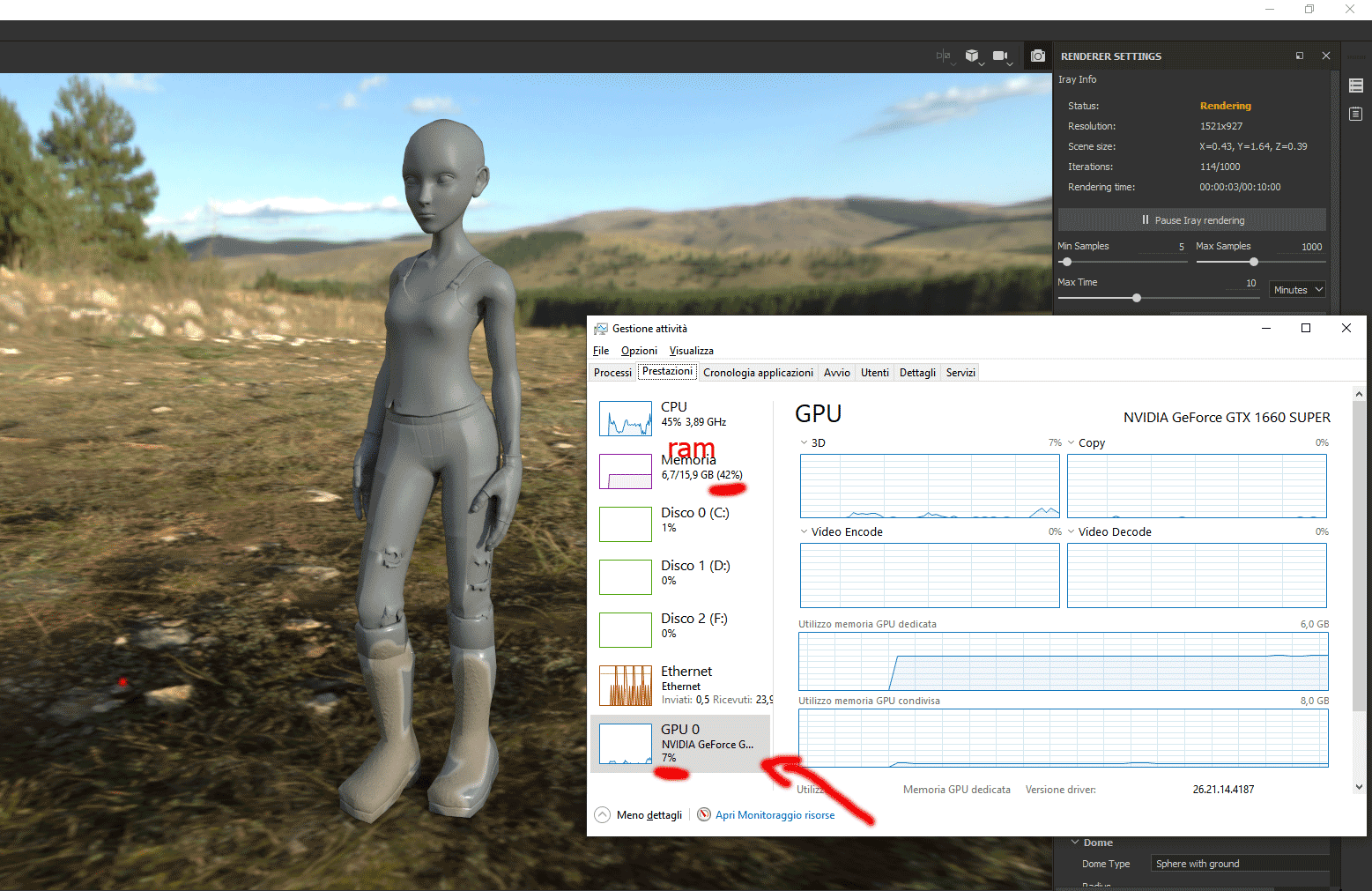The height and width of the screenshot is (891, 1372).
Task: Click the Apri Monitoraggio risorse link
Action: click(x=775, y=815)
